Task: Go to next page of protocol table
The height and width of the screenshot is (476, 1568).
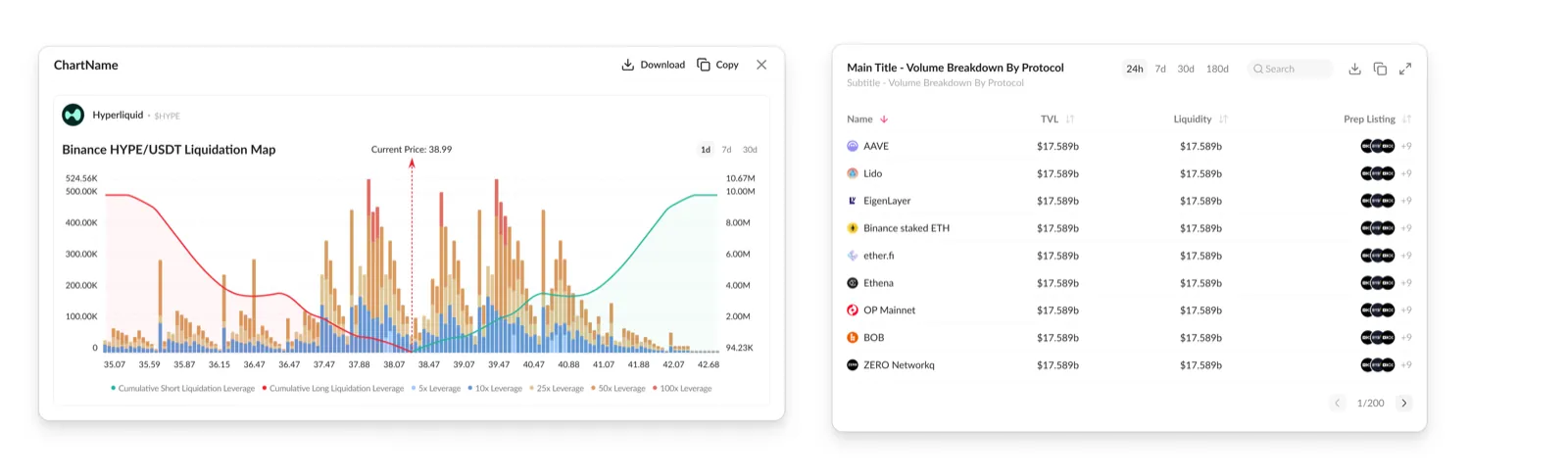Action: tap(1403, 404)
